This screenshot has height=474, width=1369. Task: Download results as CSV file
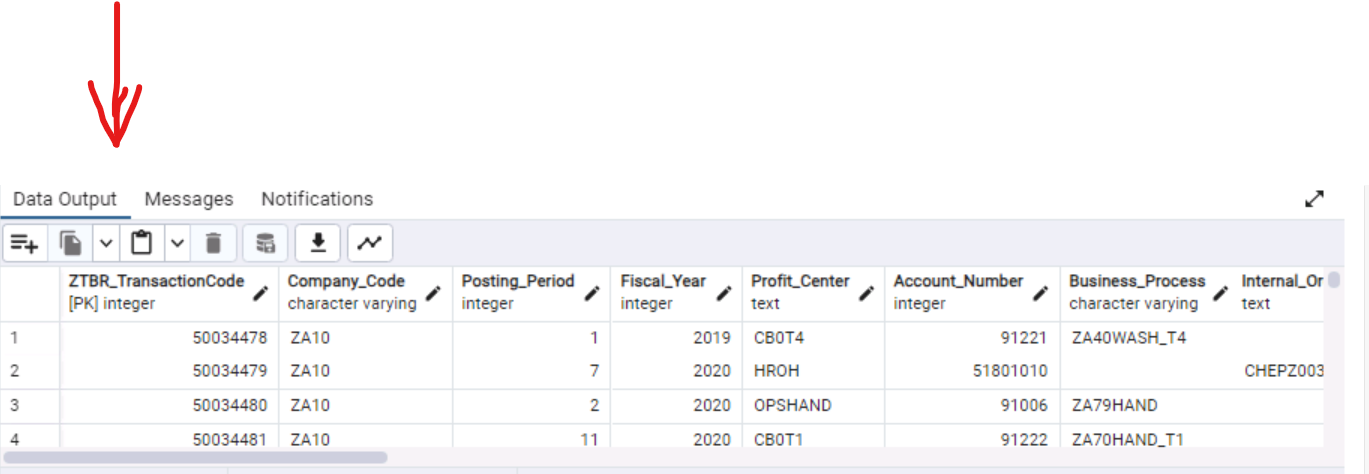click(318, 243)
